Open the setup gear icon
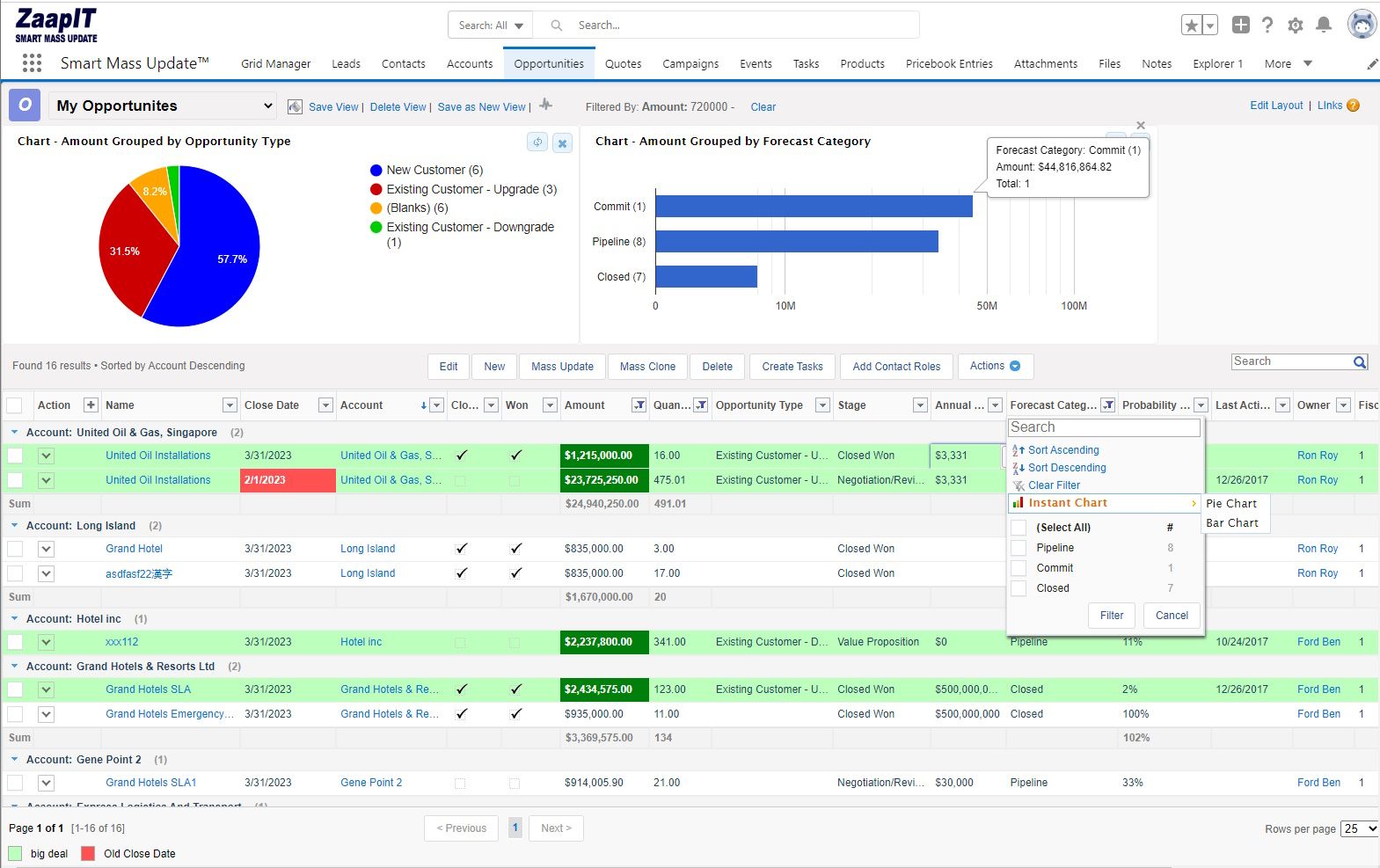This screenshot has width=1380, height=868. click(1295, 26)
